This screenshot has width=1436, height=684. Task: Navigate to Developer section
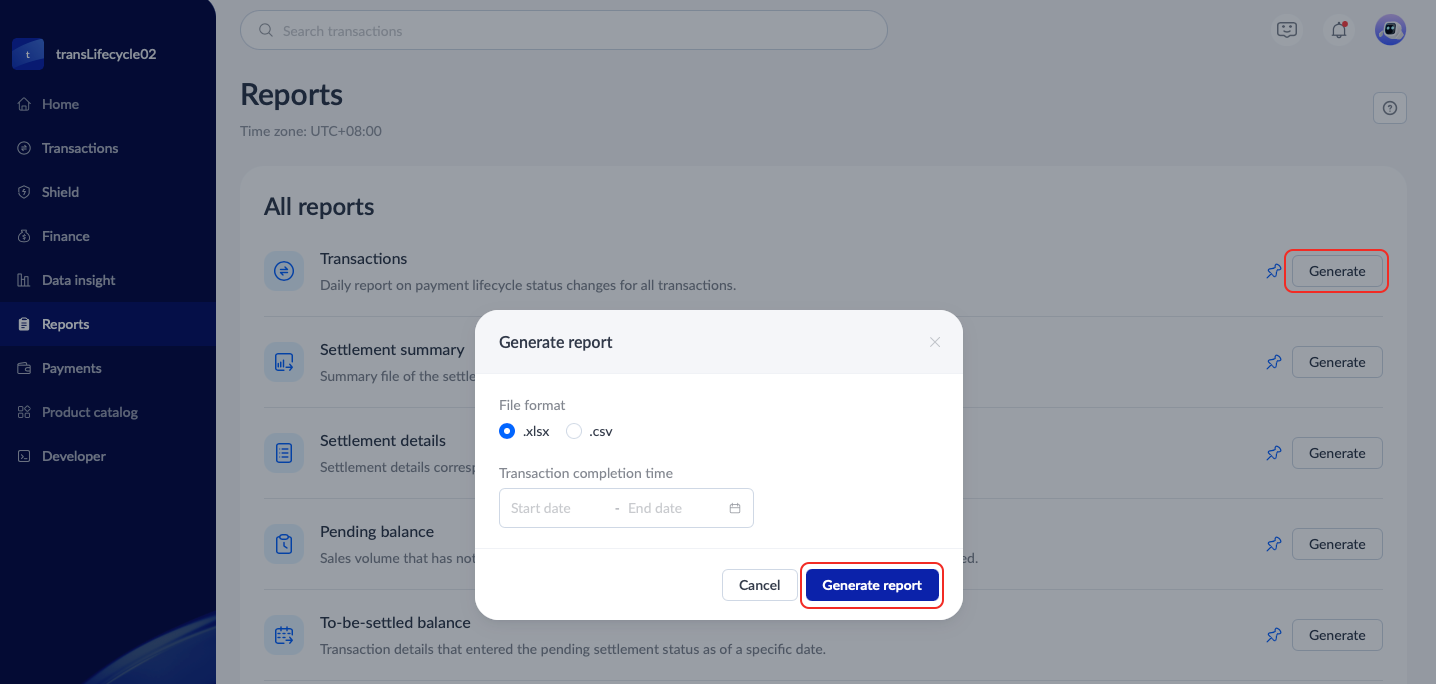tap(73, 456)
